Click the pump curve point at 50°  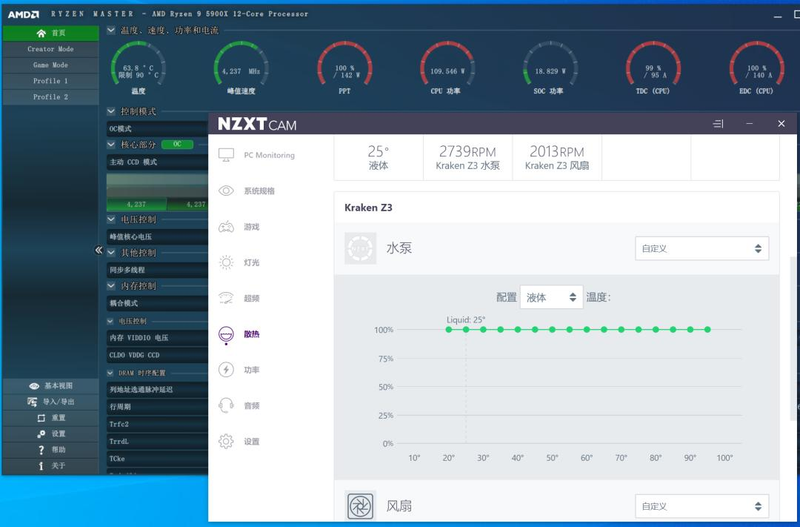tap(551, 329)
